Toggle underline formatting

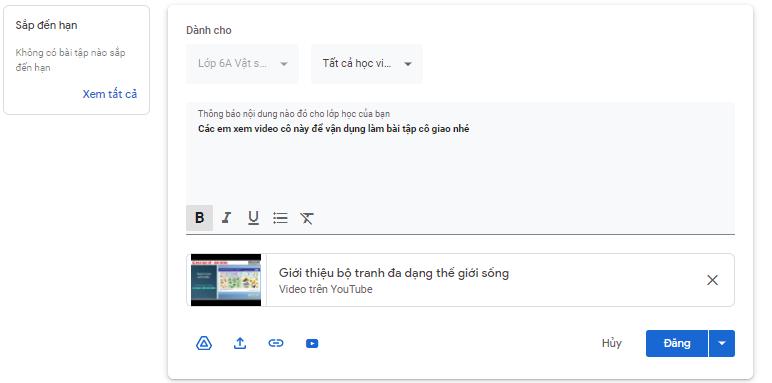(253, 218)
